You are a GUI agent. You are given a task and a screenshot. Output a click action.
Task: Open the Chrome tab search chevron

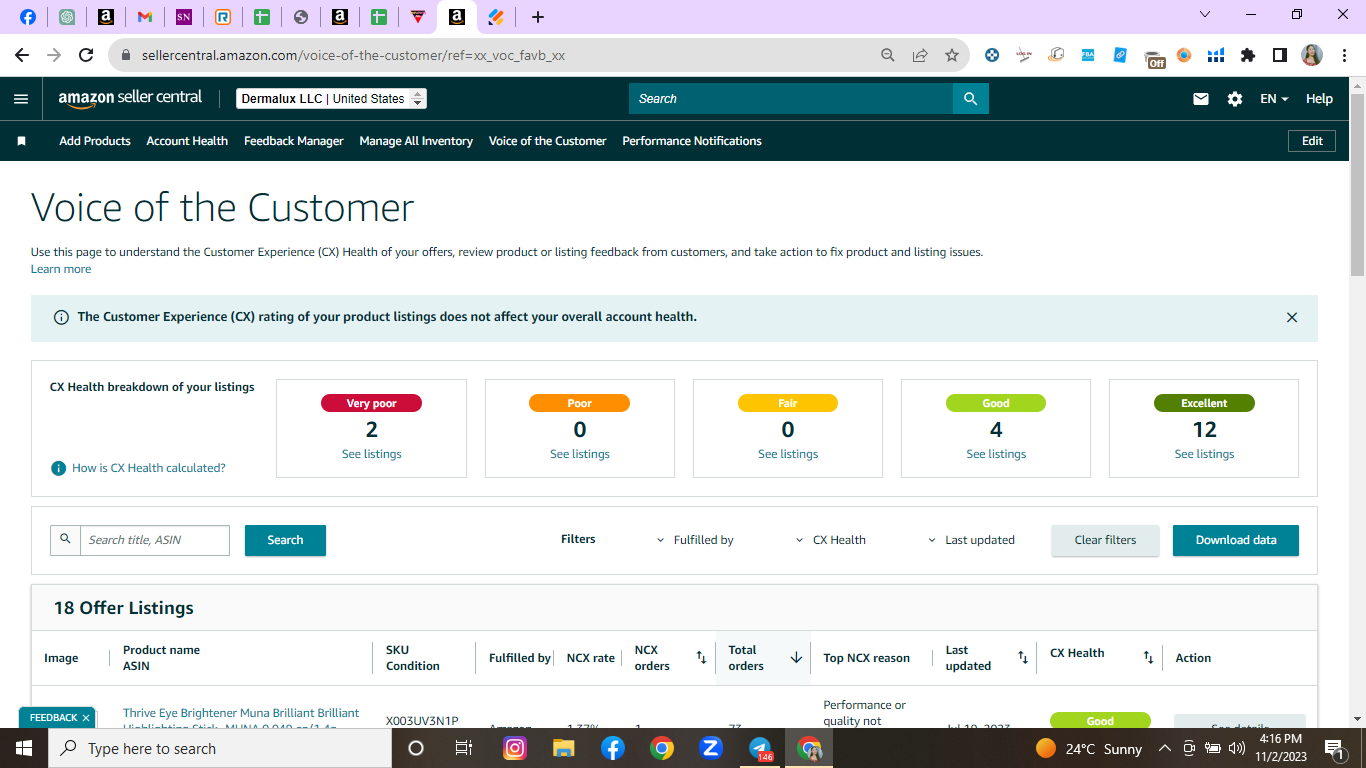click(1205, 15)
